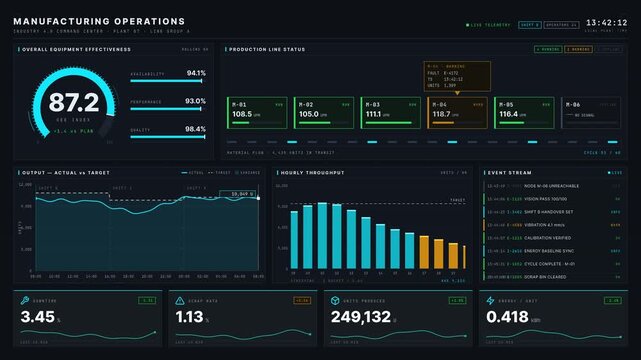Open event ENERGY BASELINE SYNC
641x360 pixels.
pyautogui.click(x=553, y=251)
